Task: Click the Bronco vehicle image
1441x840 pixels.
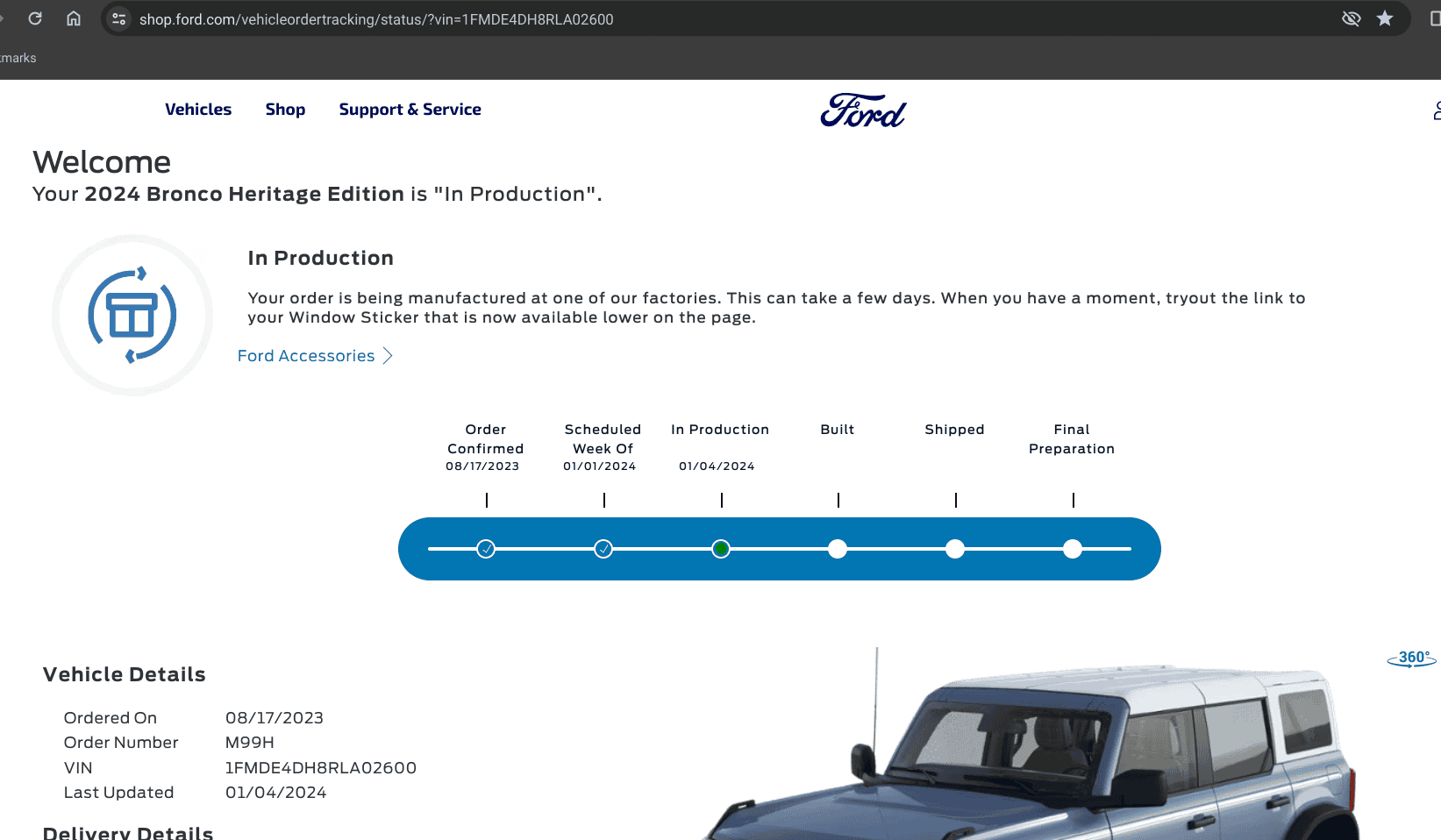Action: coord(1031,745)
